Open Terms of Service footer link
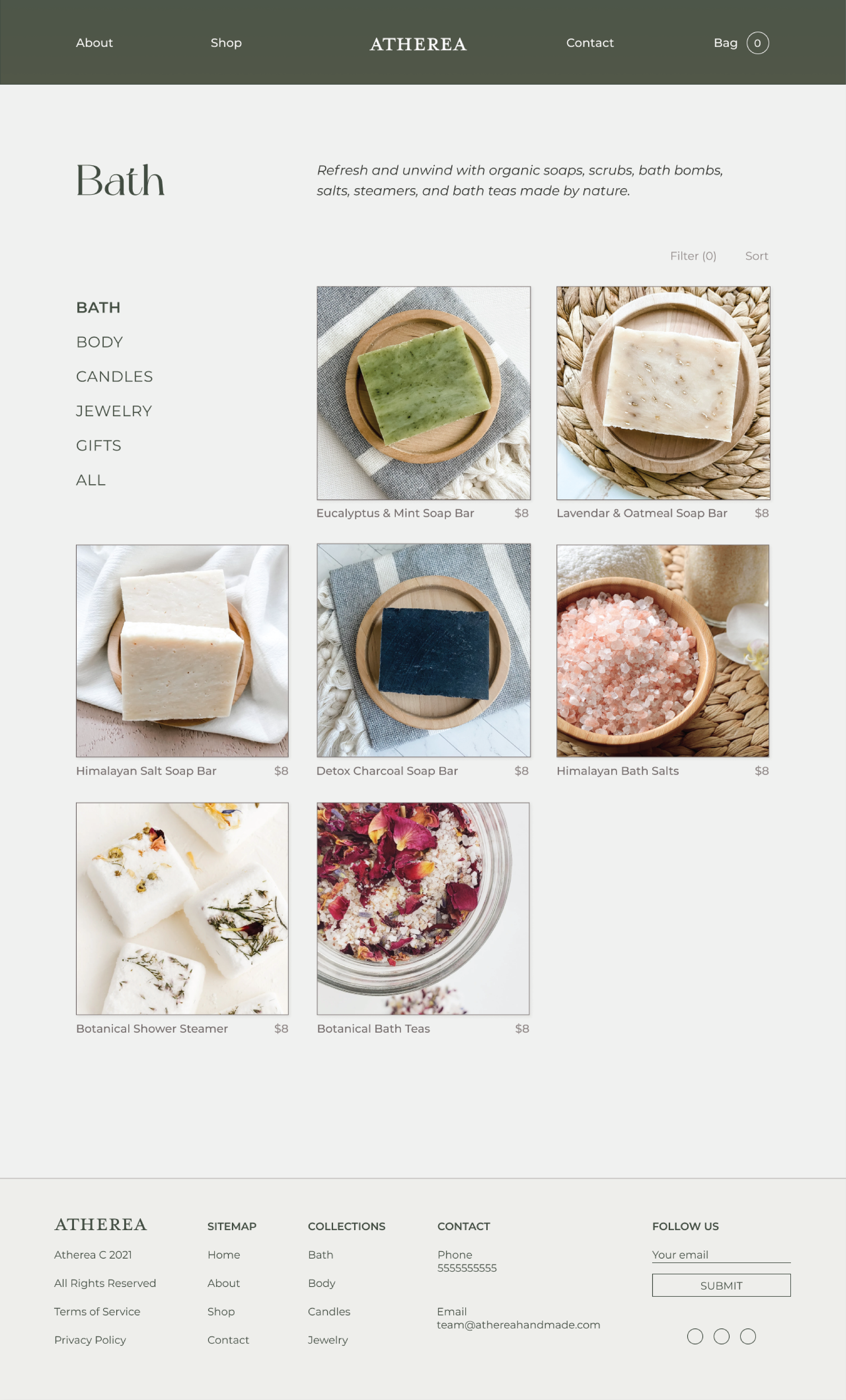Viewport: 846px width, 1400px height. point(97,1311)
